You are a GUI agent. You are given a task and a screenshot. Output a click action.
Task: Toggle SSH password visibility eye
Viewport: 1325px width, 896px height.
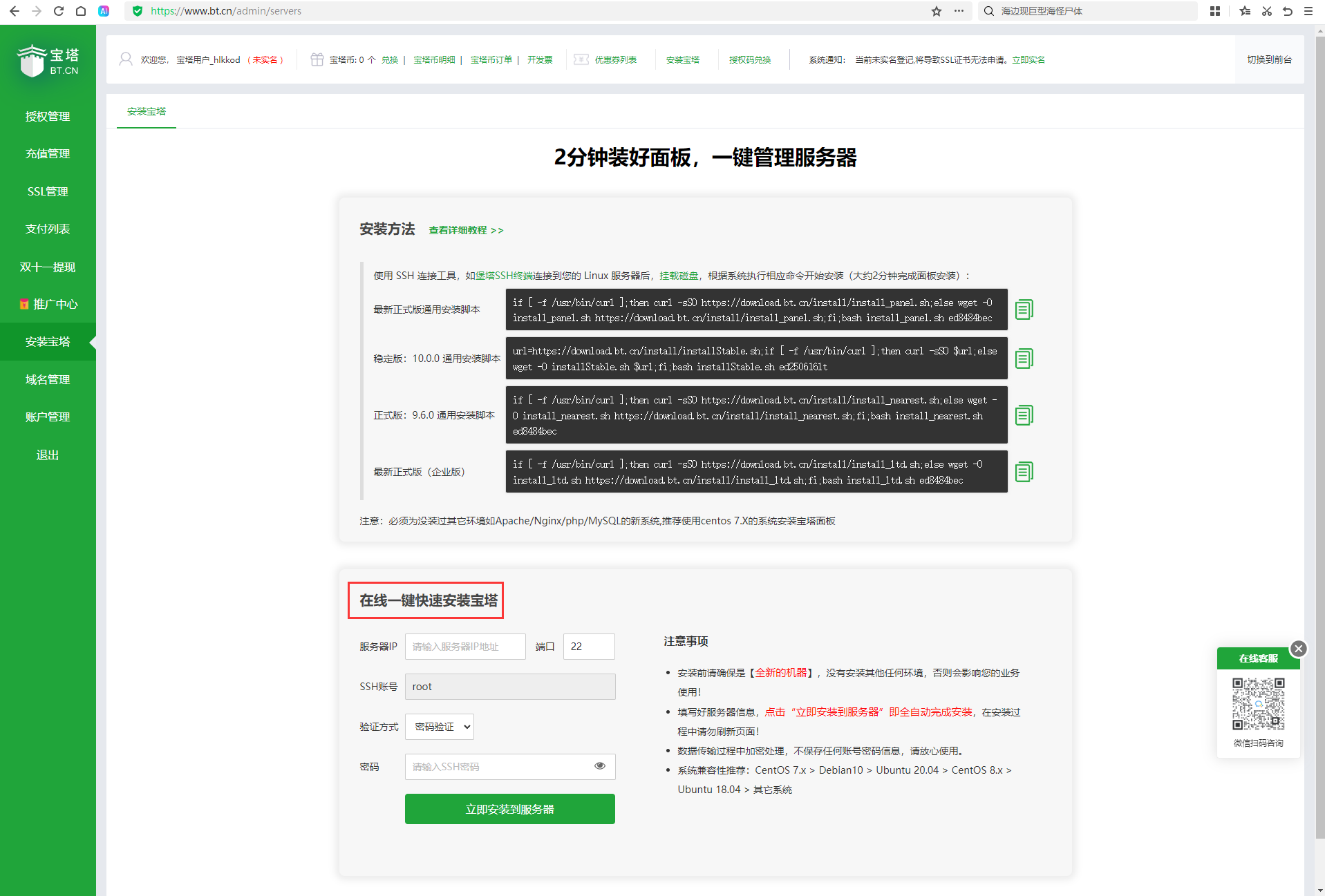(x=599, y=766)
